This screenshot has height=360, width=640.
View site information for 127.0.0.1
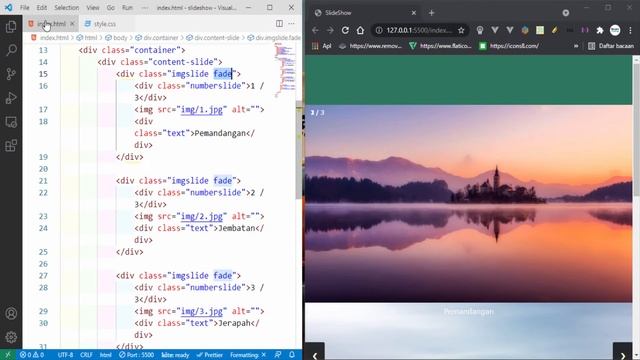click(x=379, y=30)
